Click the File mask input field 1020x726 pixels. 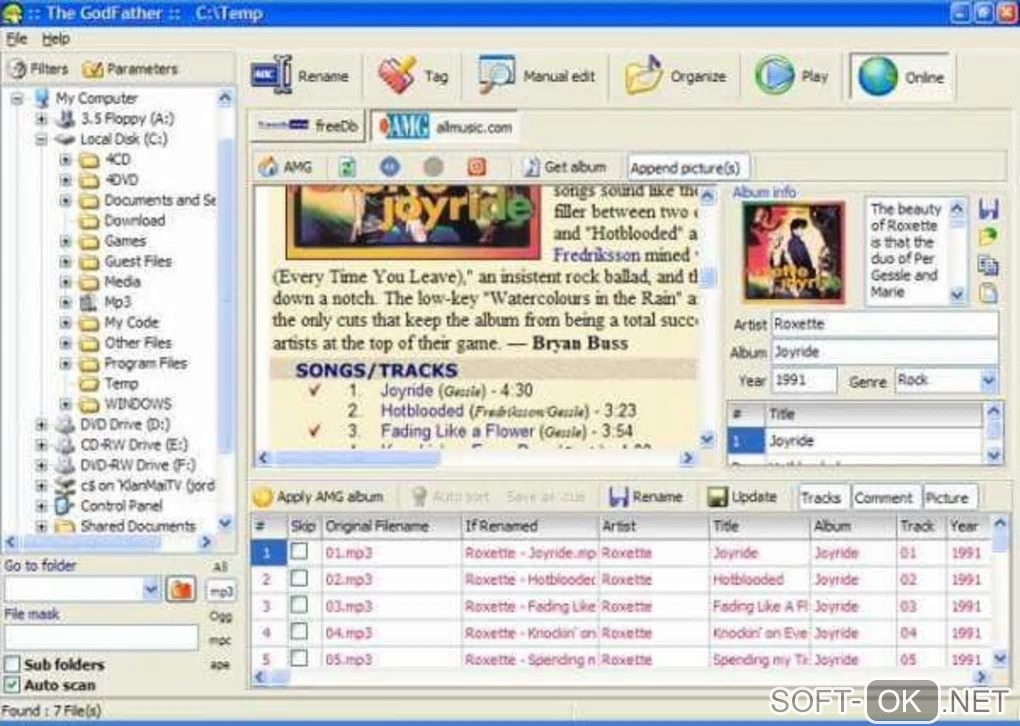click(x=101, y=638)
